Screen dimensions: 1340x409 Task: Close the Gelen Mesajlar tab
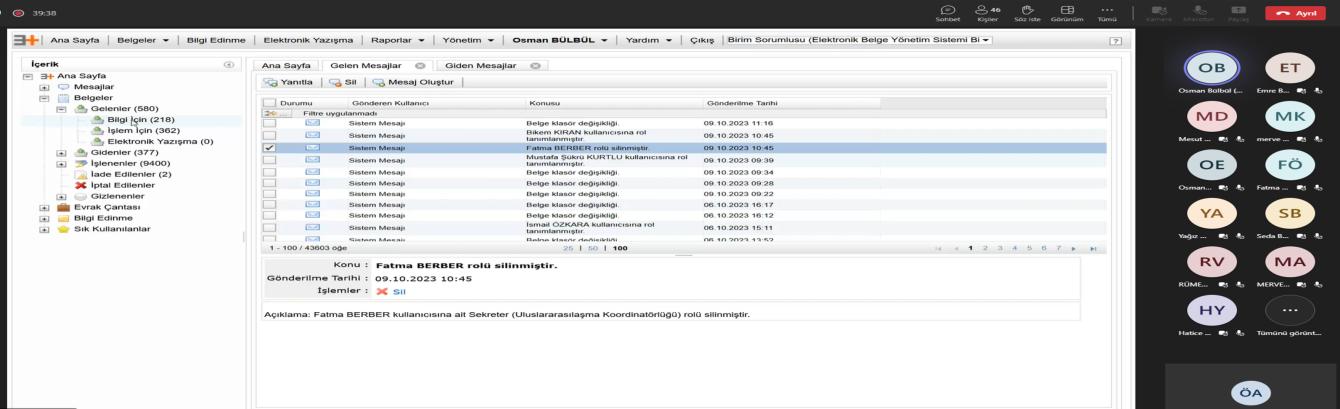click(420, 65)
